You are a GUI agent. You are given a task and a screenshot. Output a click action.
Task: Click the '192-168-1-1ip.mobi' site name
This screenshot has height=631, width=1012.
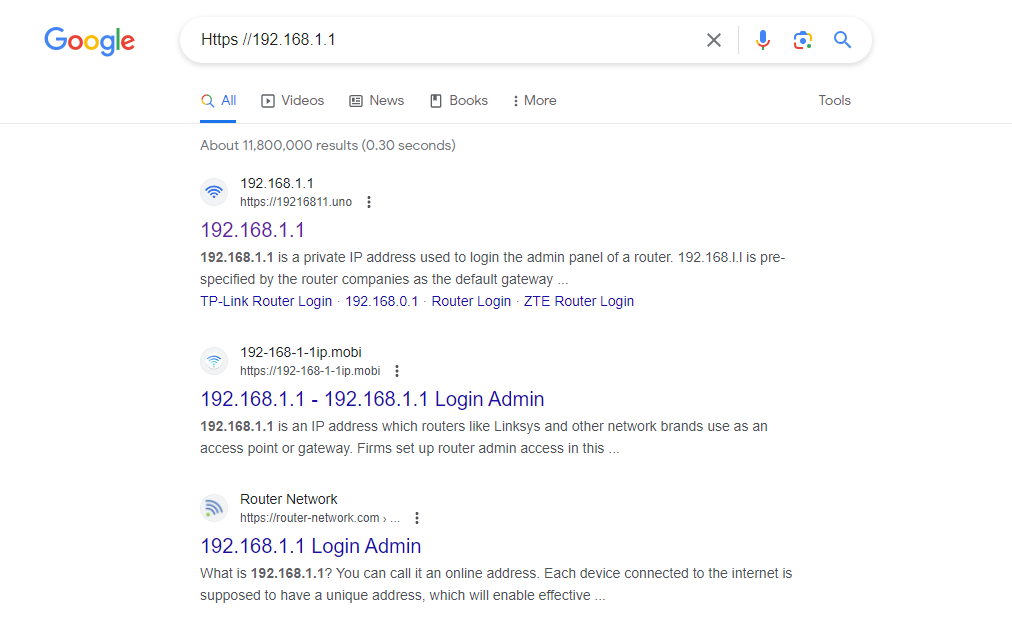click(301, 352)
